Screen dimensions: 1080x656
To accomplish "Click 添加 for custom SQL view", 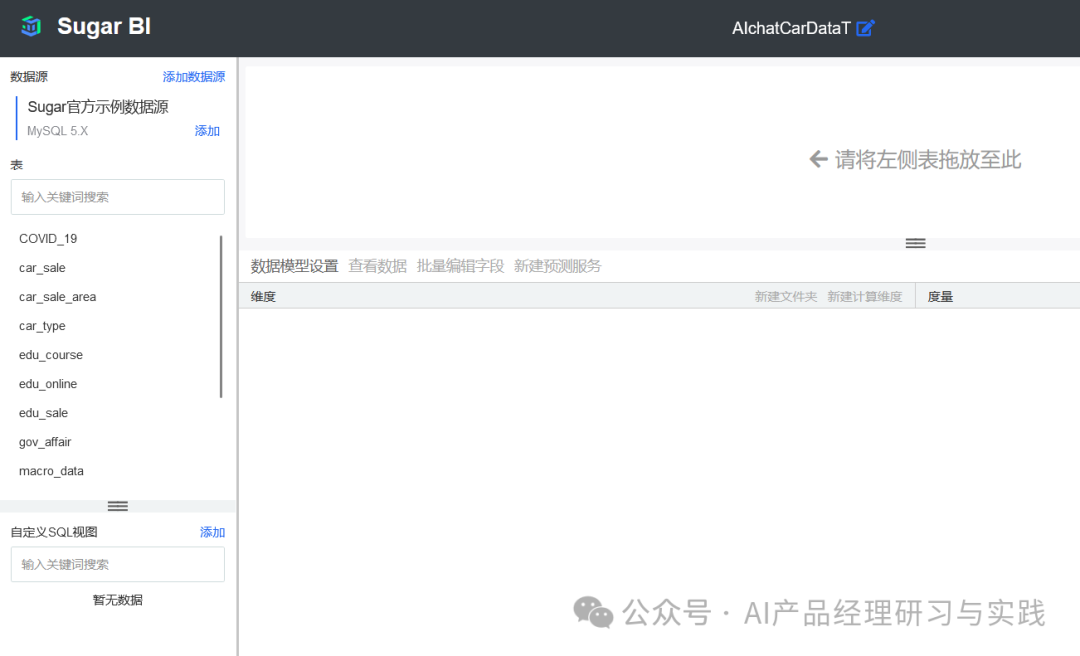I will (212, 532).
